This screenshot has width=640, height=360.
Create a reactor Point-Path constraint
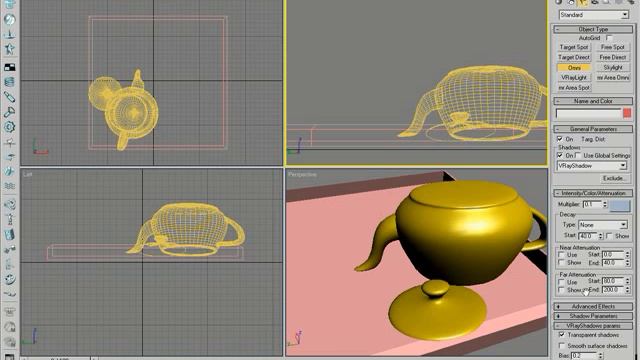(9, 294)
